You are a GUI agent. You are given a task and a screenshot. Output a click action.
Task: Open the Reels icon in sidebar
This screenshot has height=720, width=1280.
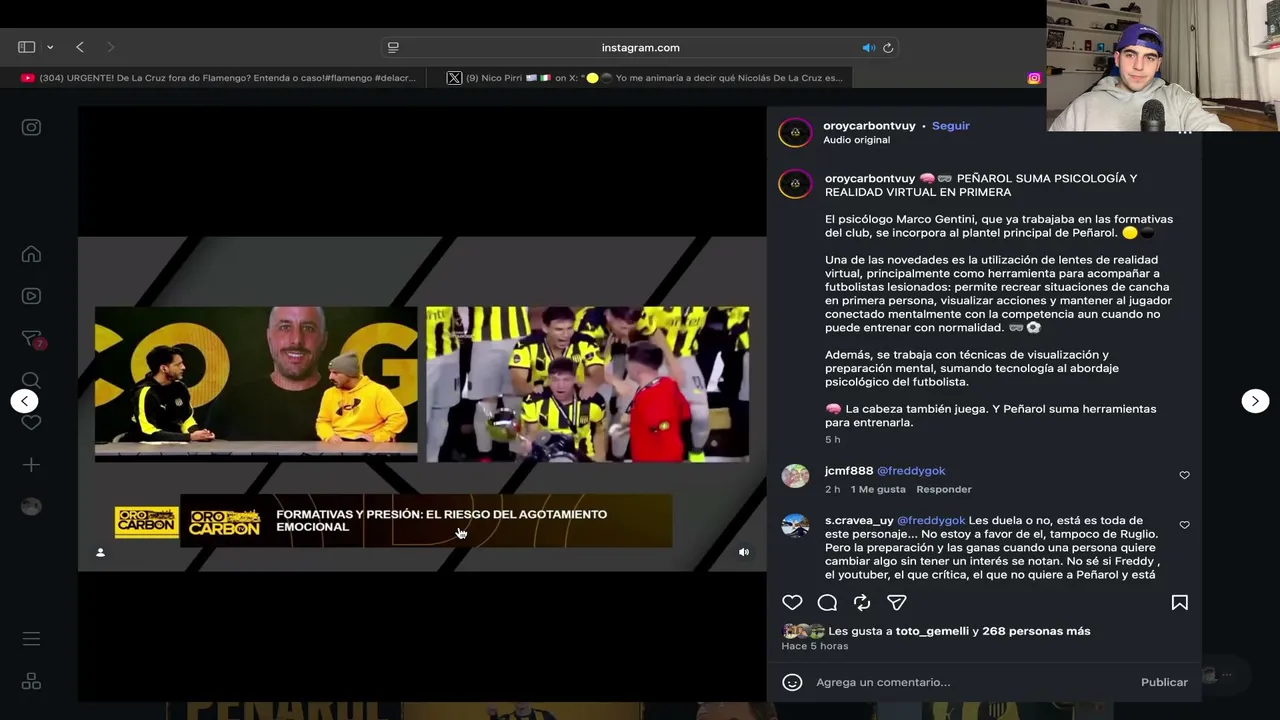31,296
